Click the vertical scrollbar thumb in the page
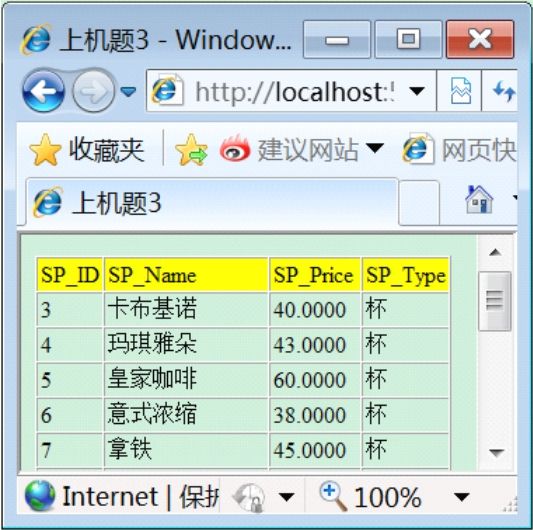Image resolution: width=533 pixels, height=530 pixels. pyautogui.click(x=495, y=301)
